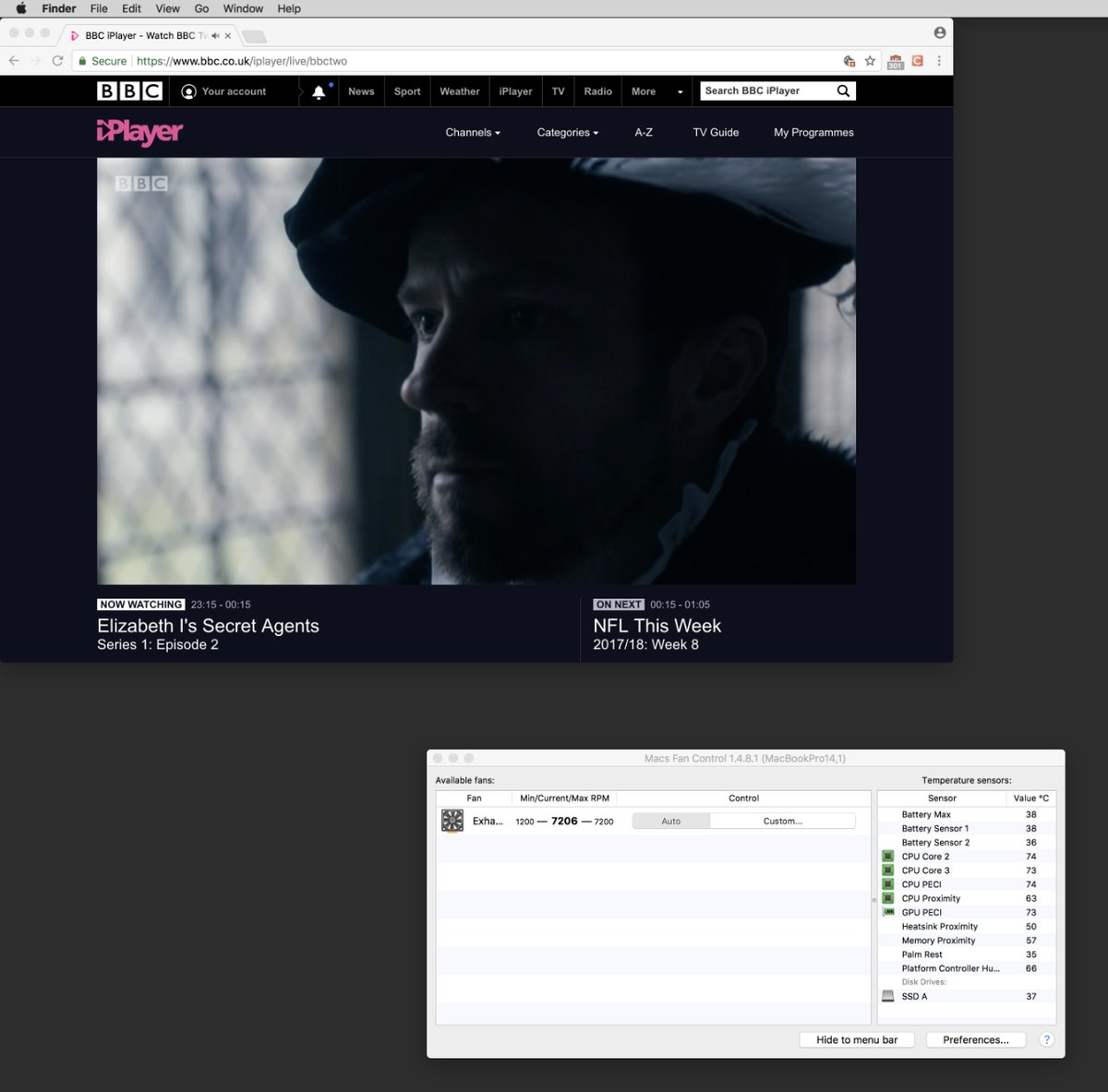Screen dimensions: 1108x1092
Task: Open the Go menu
Action: point(201,8)
